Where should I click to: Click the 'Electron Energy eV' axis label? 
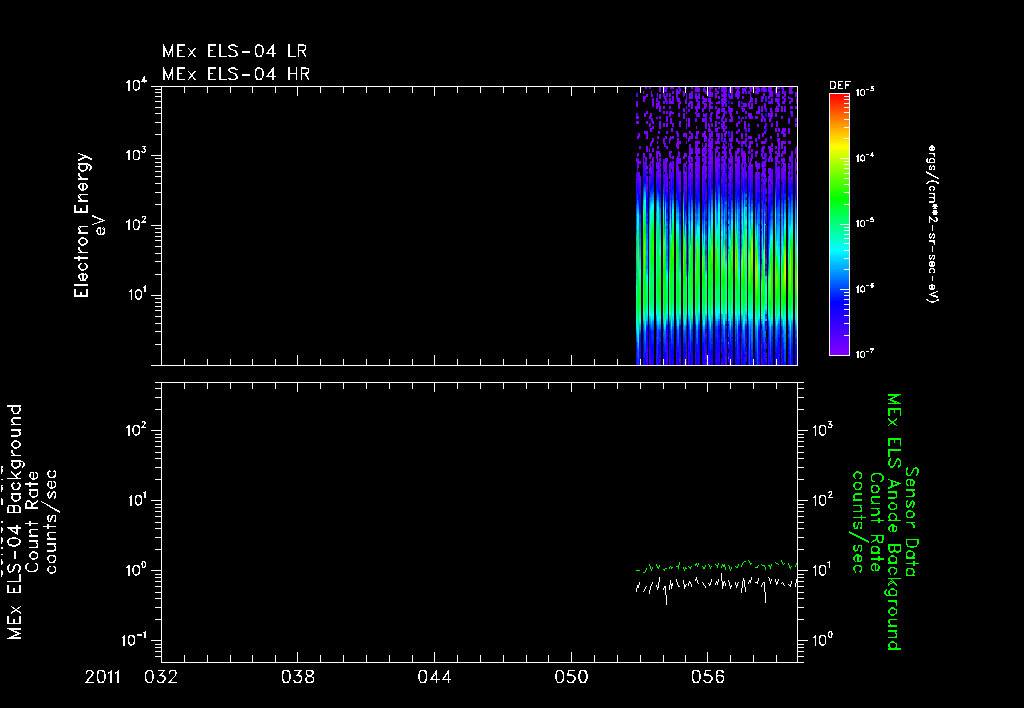pyautogui.click(x=88, y=225)
